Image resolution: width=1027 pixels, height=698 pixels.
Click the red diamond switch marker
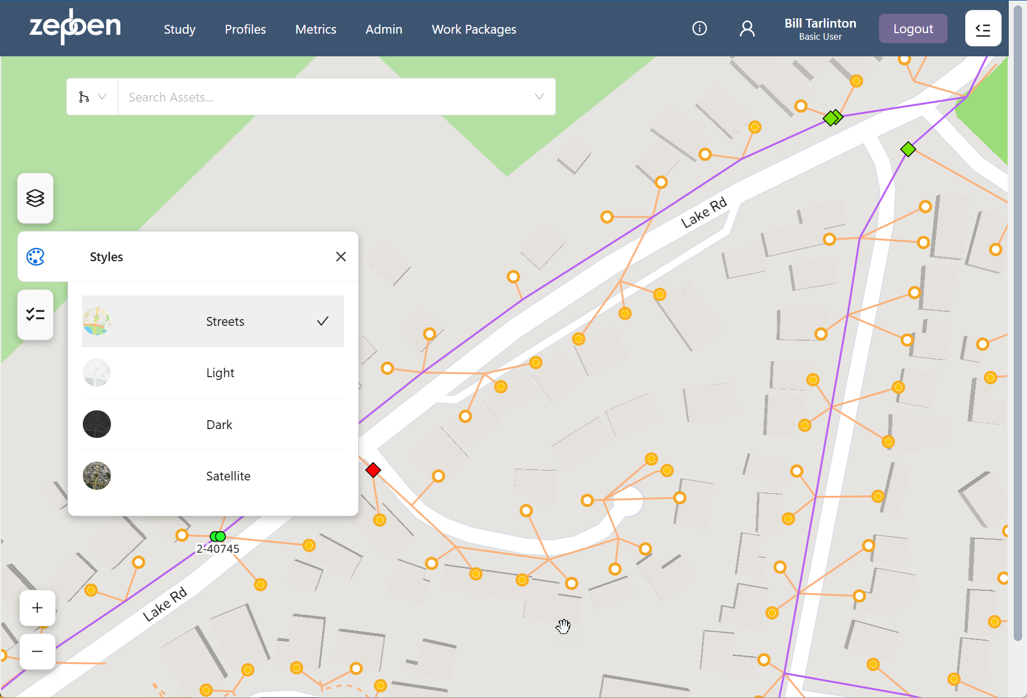373,470
